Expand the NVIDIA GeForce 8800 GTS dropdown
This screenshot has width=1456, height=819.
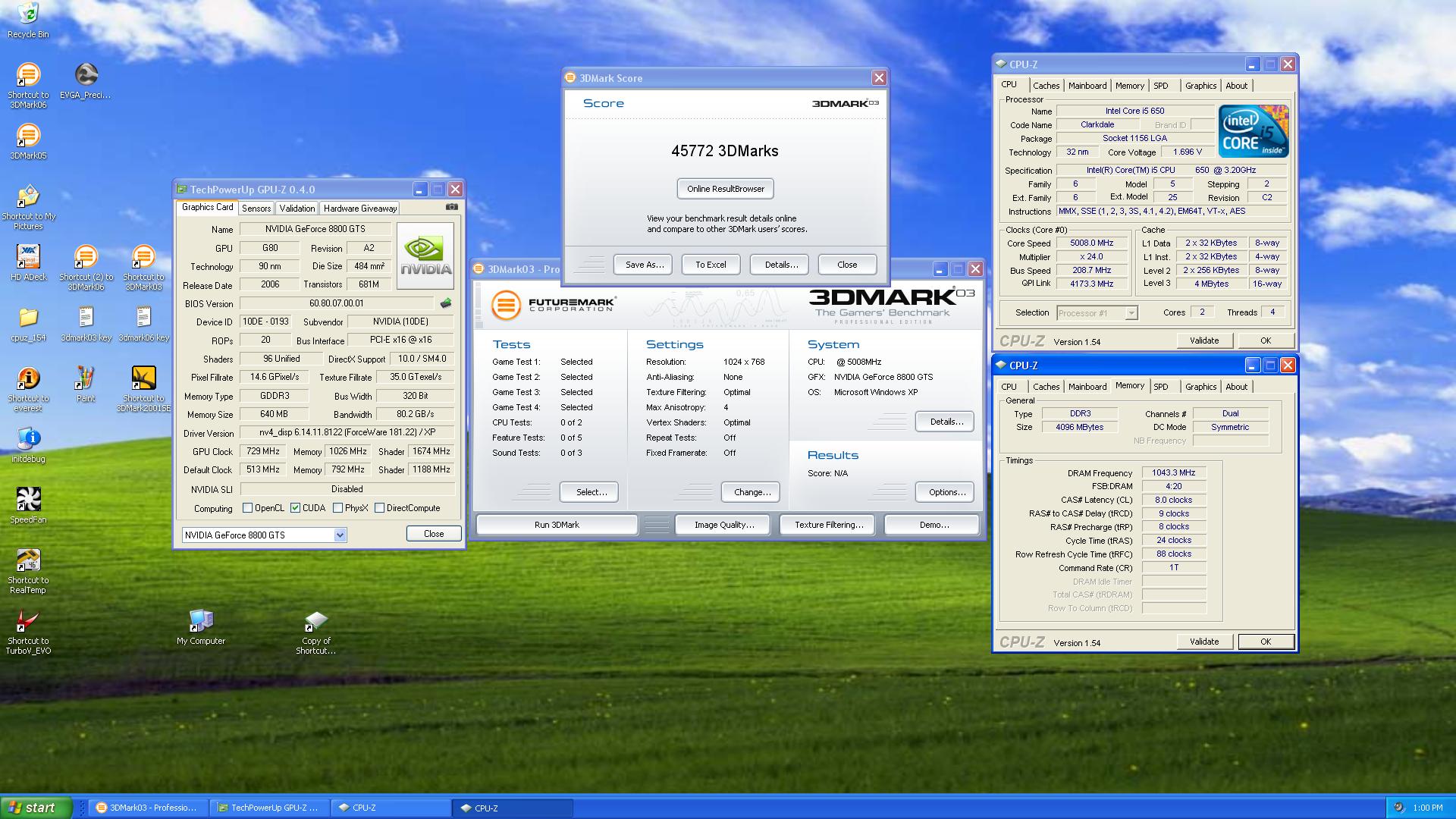(340, 535)
